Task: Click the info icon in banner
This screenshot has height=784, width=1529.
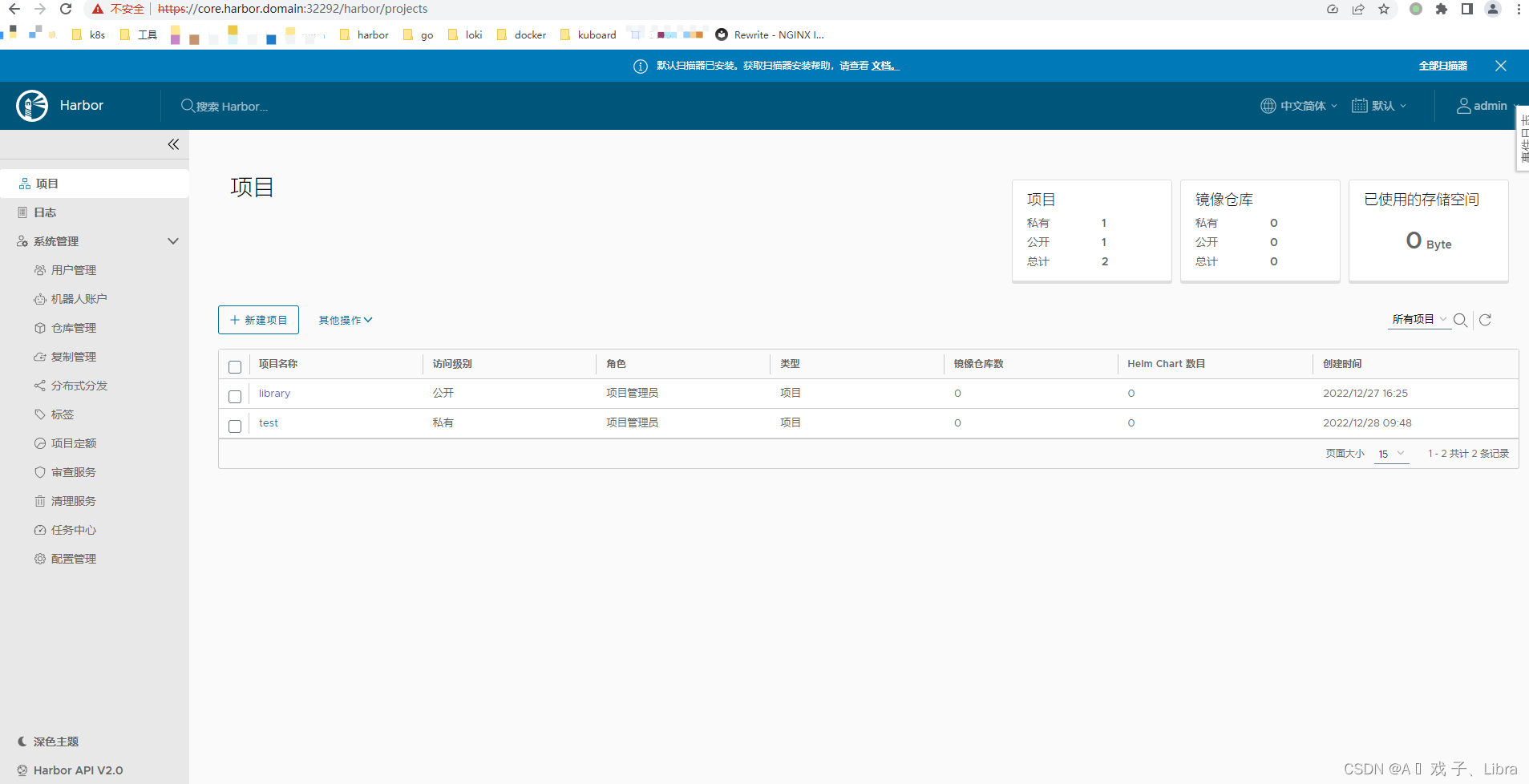Action: [641, 67]
